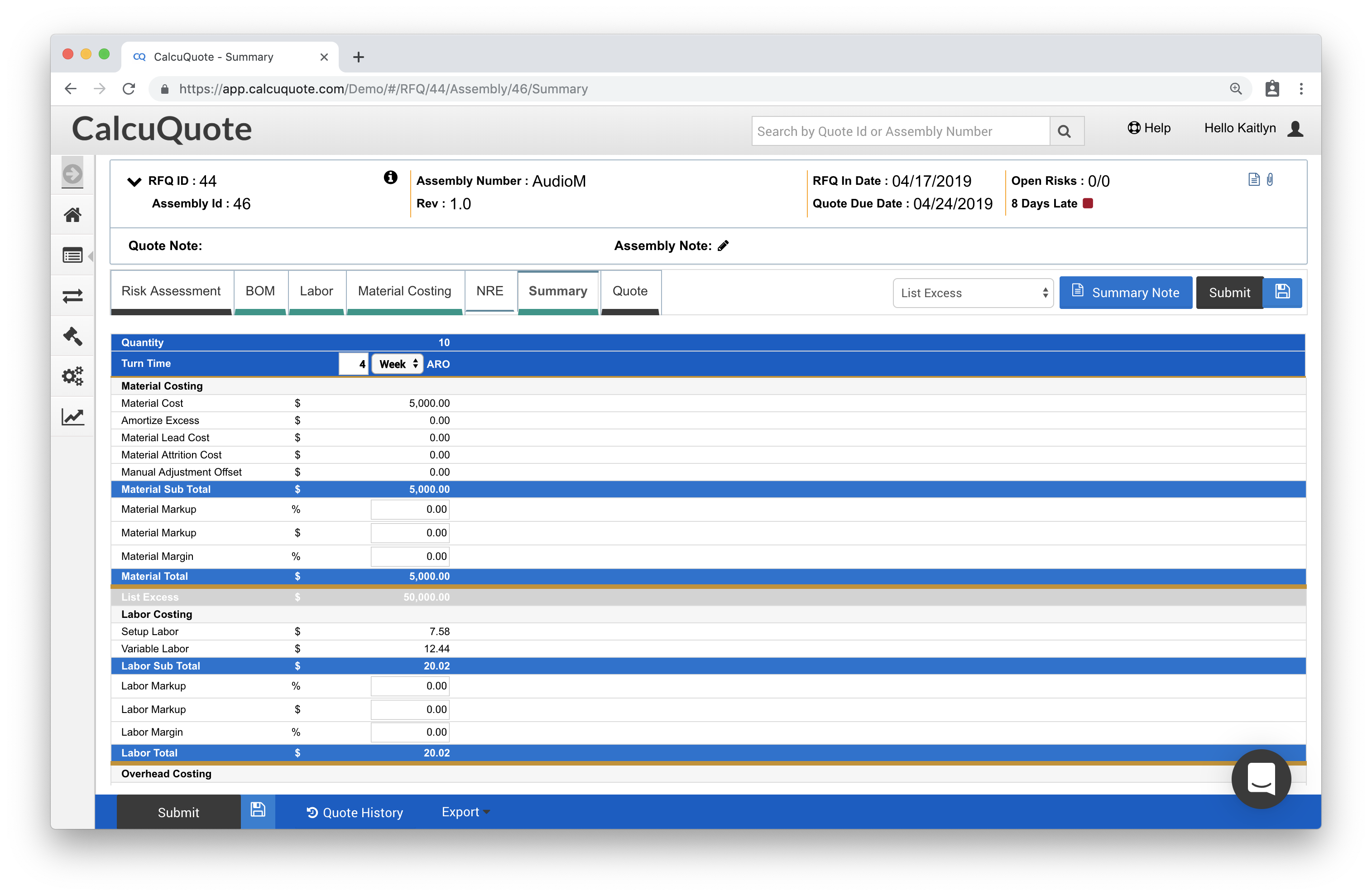Image resolution: width=1372 pixels, height=896 pixels.
Task: Click the paperclip attachment icon
Action: 1270,179
